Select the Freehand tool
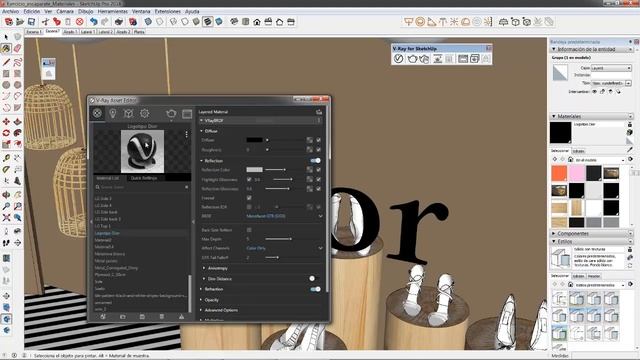Image resolution: width=640 pixels, height=360 pixels. [x=17, y=62]
